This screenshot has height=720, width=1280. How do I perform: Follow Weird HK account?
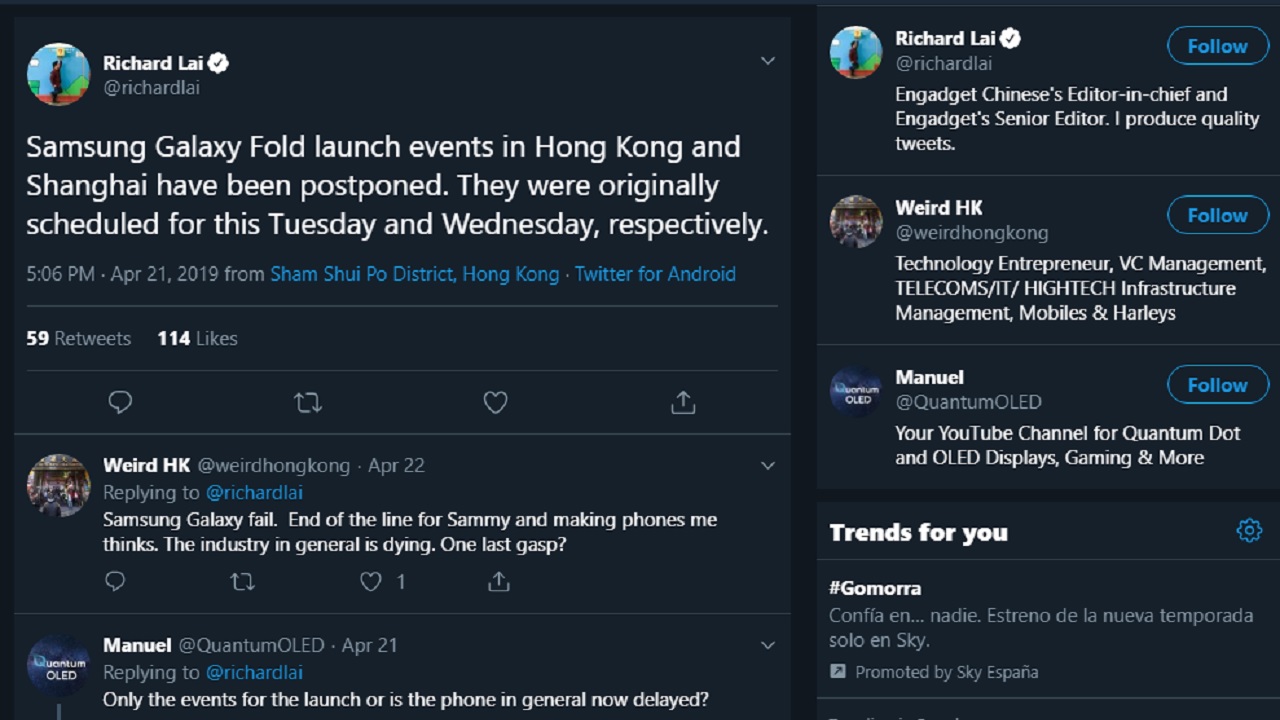(x=1217, y=215)
